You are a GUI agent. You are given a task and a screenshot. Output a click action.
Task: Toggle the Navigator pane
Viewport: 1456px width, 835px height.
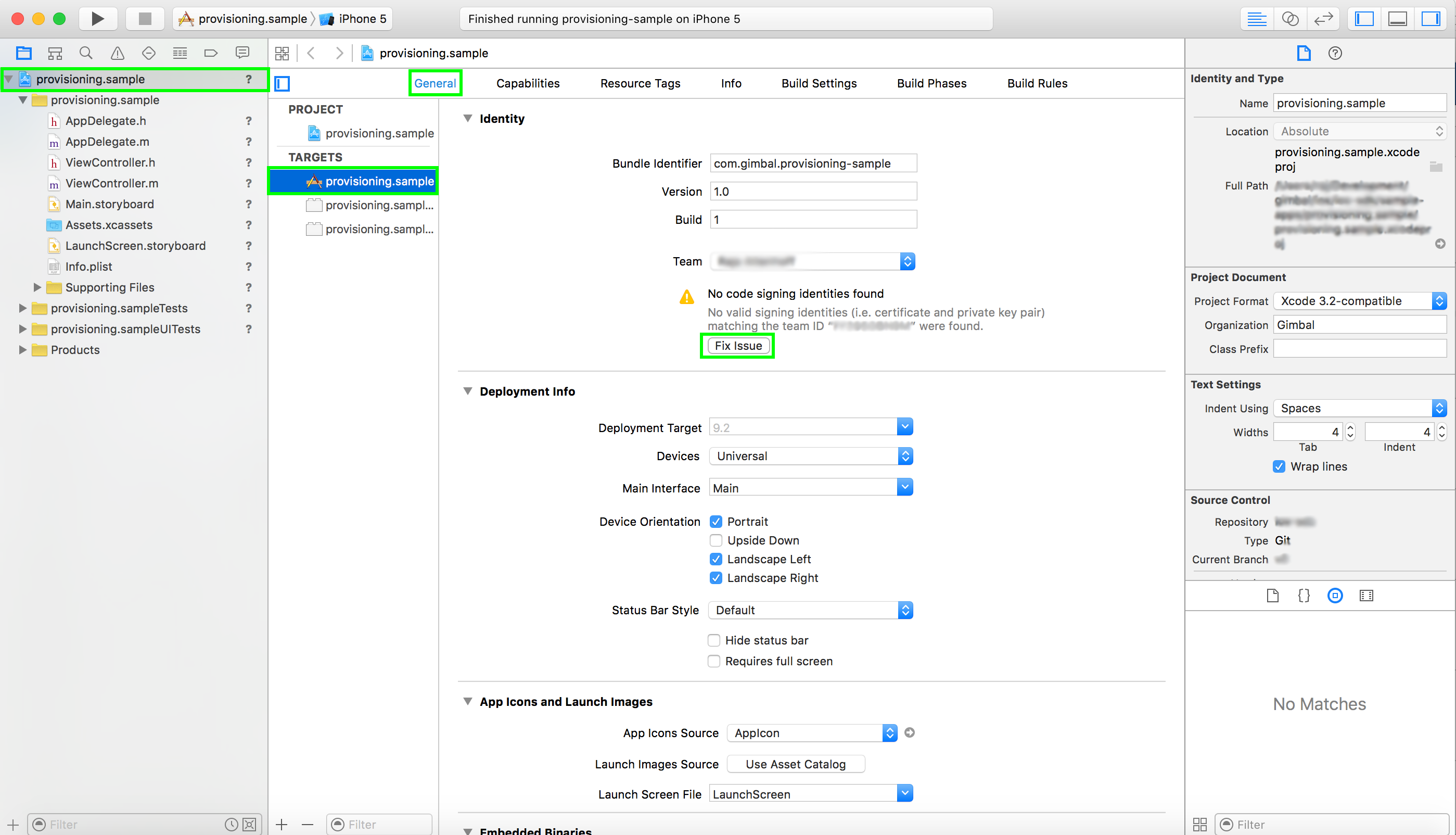1364,19
